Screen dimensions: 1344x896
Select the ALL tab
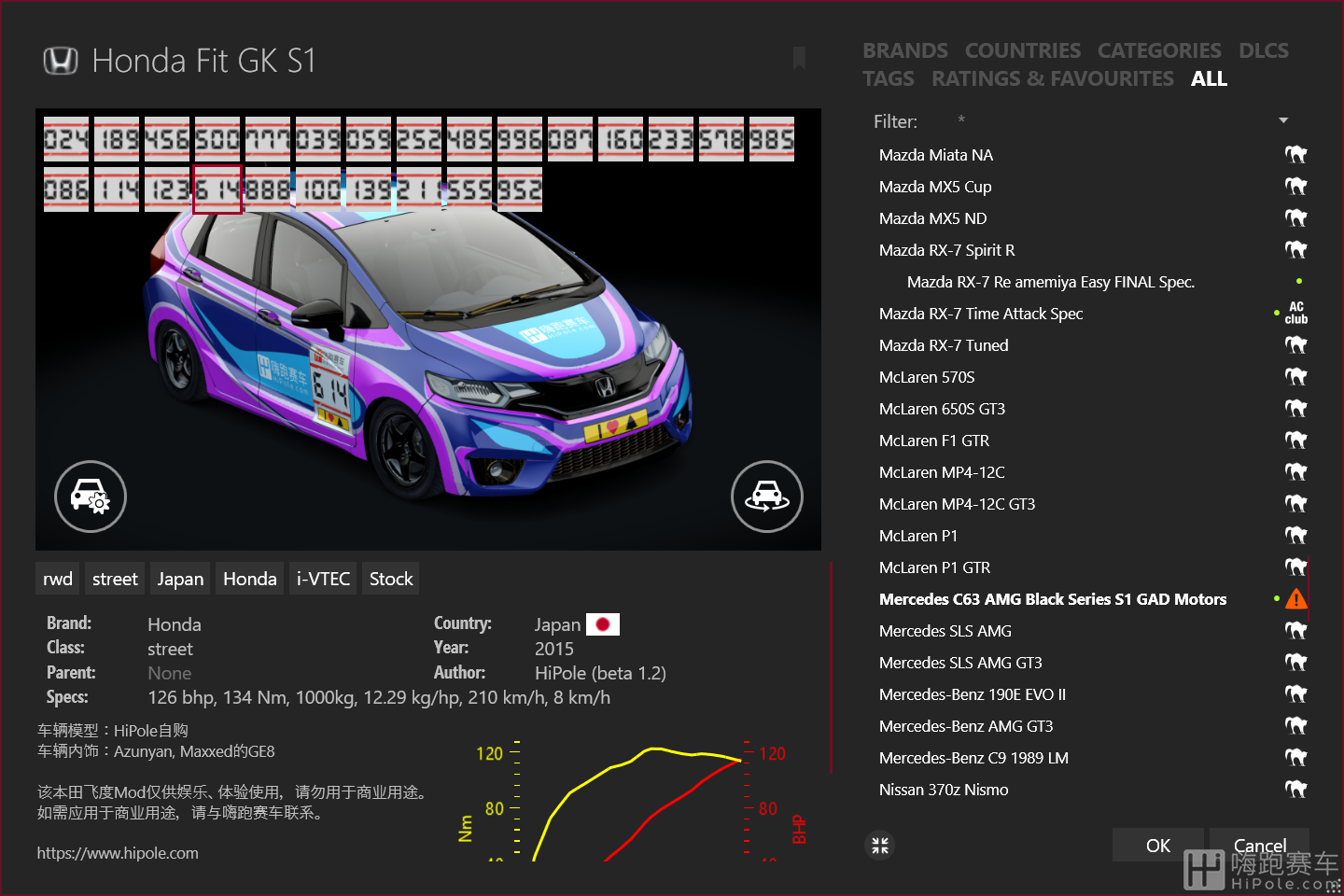coord(1209,78)
